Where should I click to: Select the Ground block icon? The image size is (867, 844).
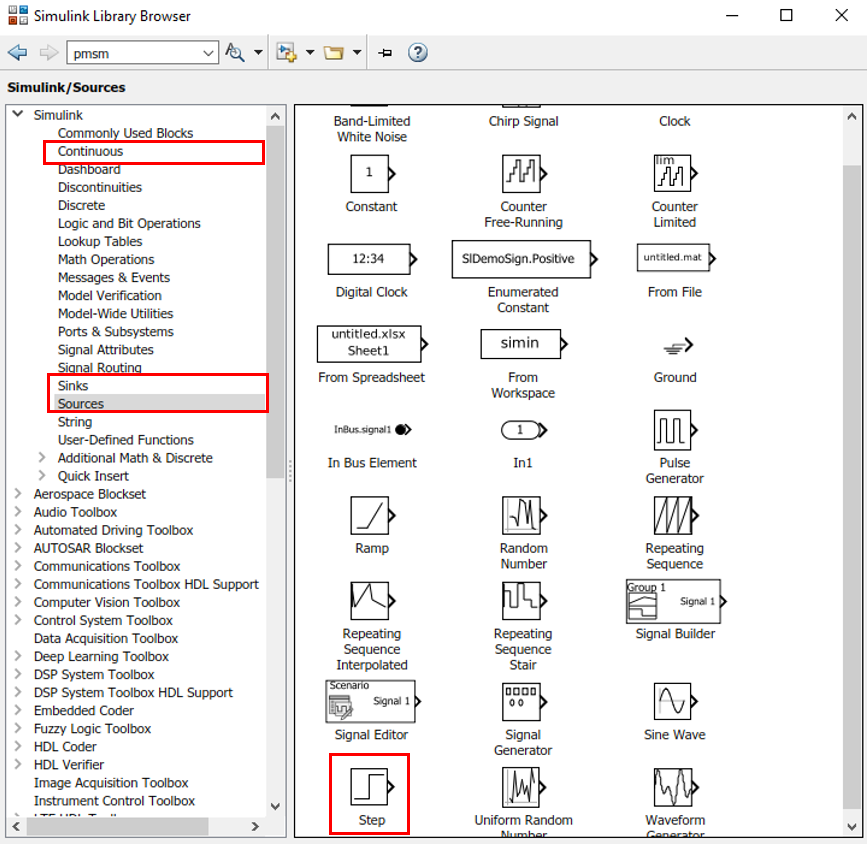[x=677, y=347]
